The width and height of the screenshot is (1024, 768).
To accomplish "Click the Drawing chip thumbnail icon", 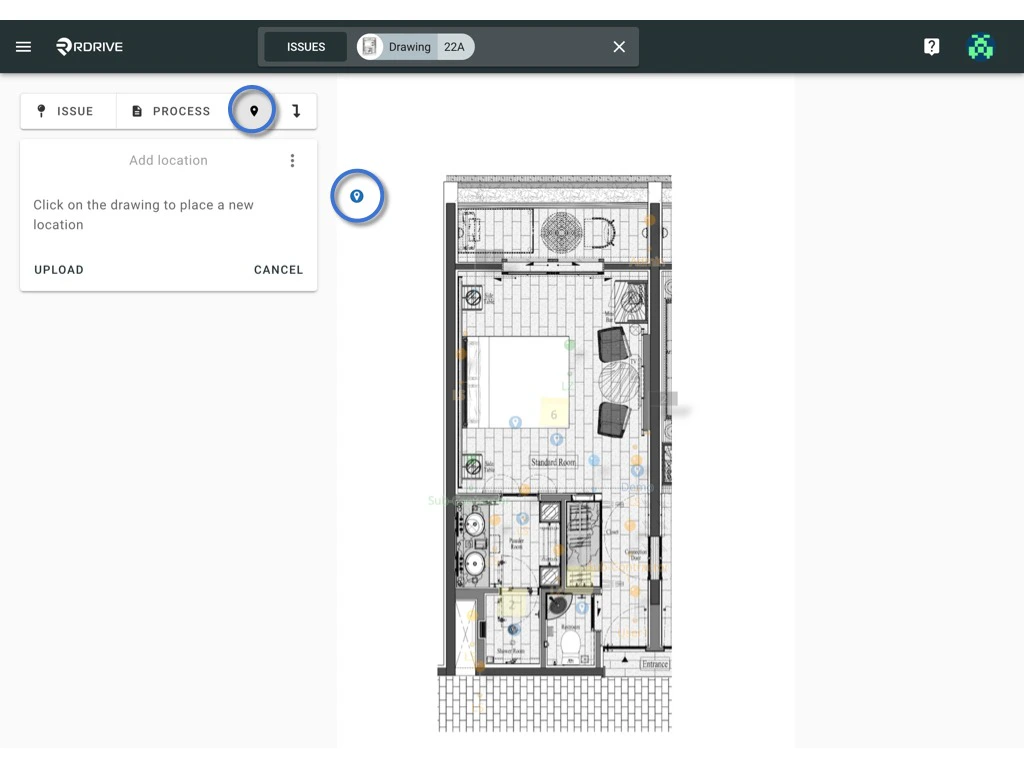I will (370, 47).
